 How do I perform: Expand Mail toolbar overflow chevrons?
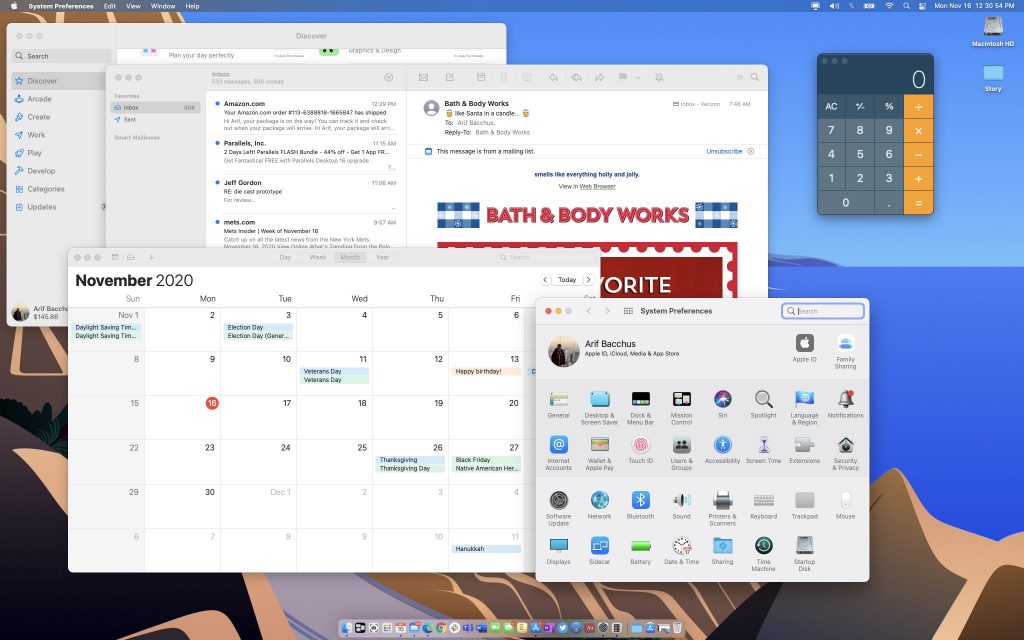[739, 77]
